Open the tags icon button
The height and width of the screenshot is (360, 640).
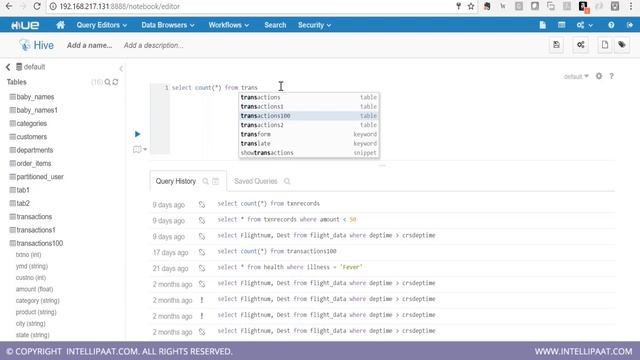pos(622,45)
